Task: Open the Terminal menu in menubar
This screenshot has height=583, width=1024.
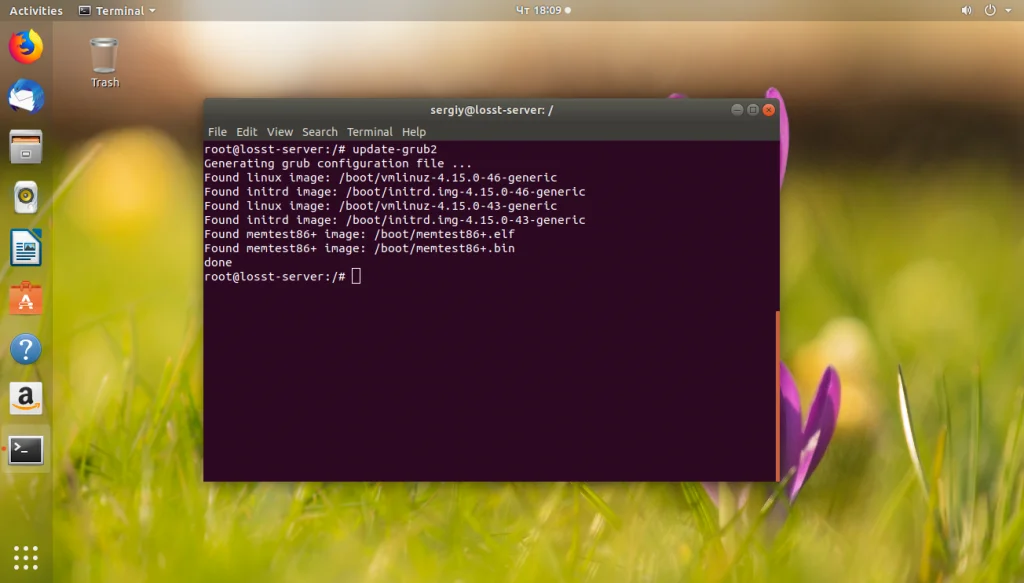Action: tap(370, 132)
